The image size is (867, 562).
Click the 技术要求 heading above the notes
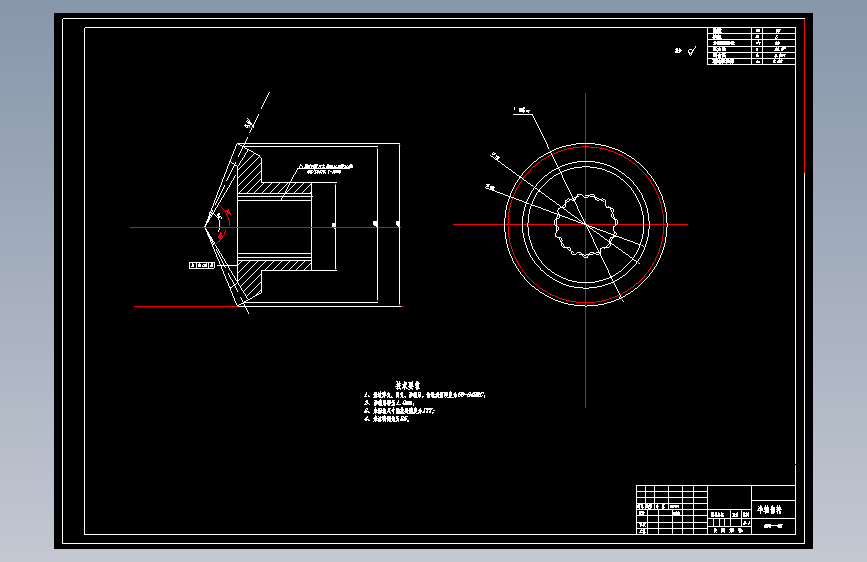tap(408, 385)
